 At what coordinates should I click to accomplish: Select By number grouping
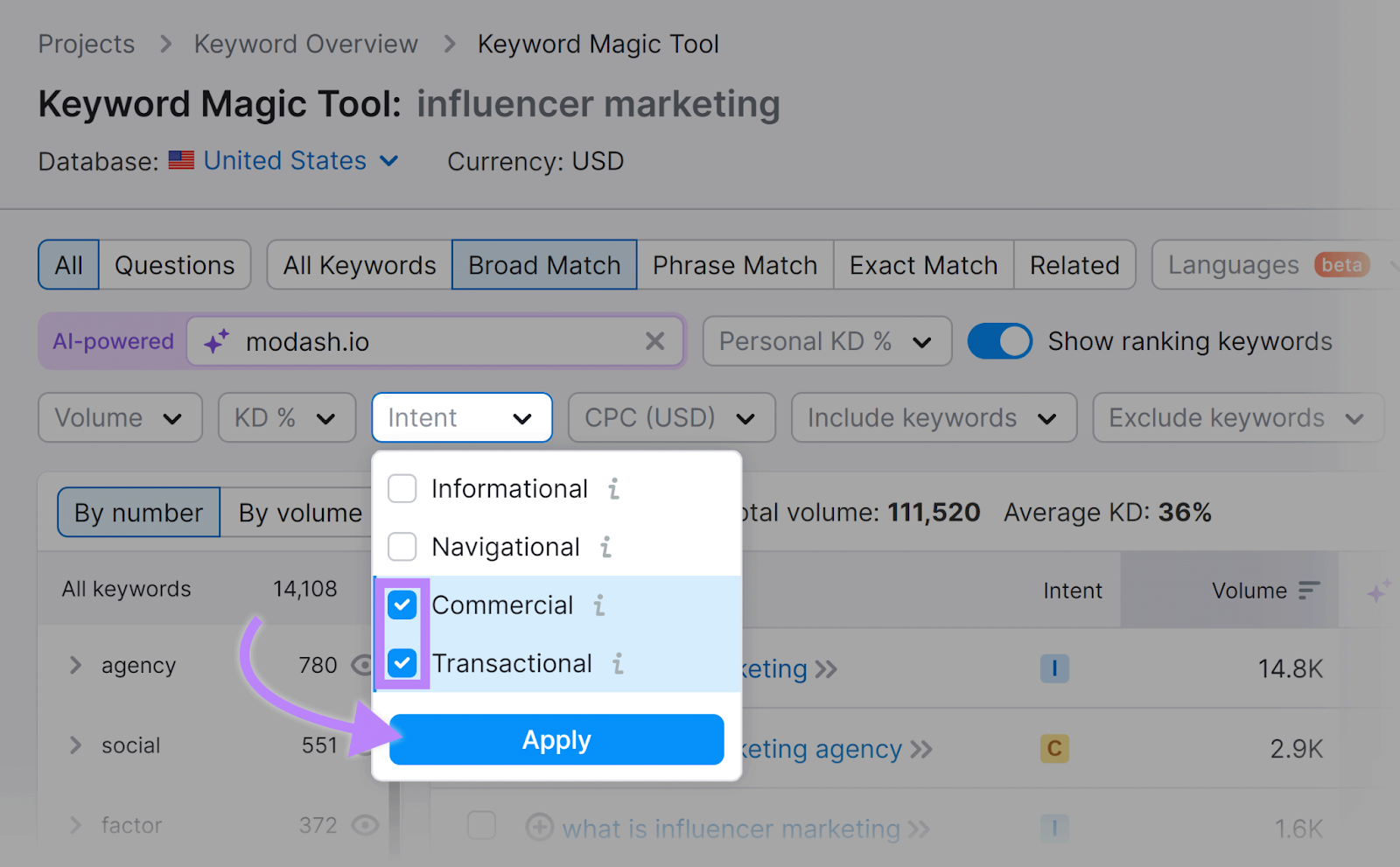tap(138, 513)
